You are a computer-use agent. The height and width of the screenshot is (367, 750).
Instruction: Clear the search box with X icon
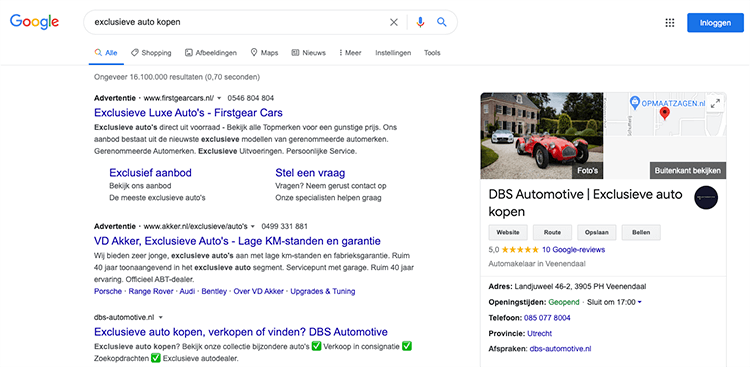(394, 22)
